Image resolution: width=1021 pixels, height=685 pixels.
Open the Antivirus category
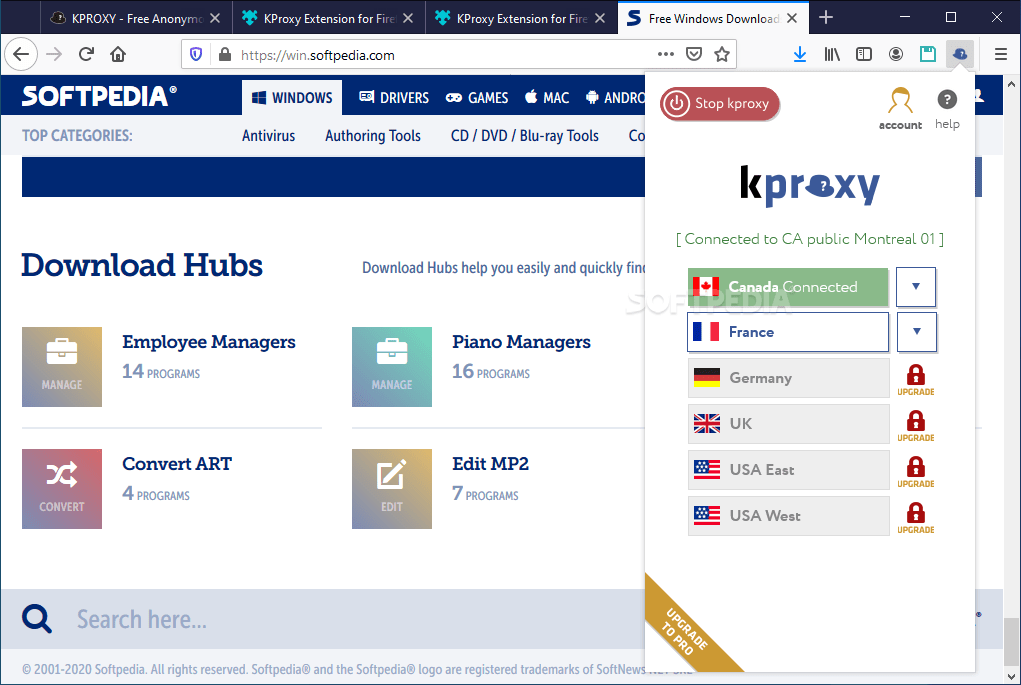(x=268, y=135)
